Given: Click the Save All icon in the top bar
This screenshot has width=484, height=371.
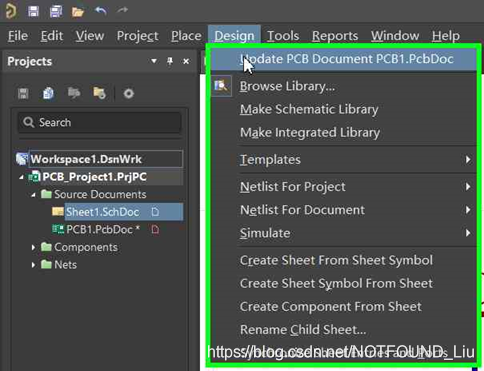Looking at the screenshot, I should pos(56,11).
